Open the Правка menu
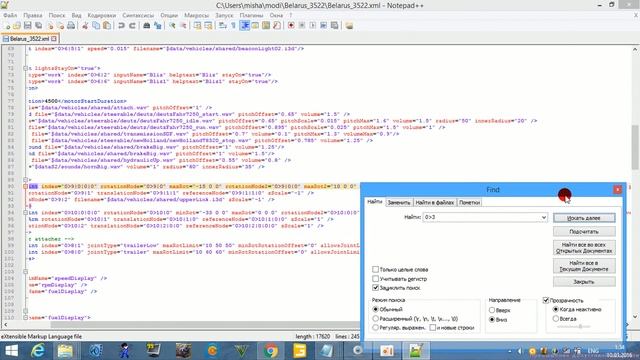The height and width of the screenshot is (360, 640). 33,15
